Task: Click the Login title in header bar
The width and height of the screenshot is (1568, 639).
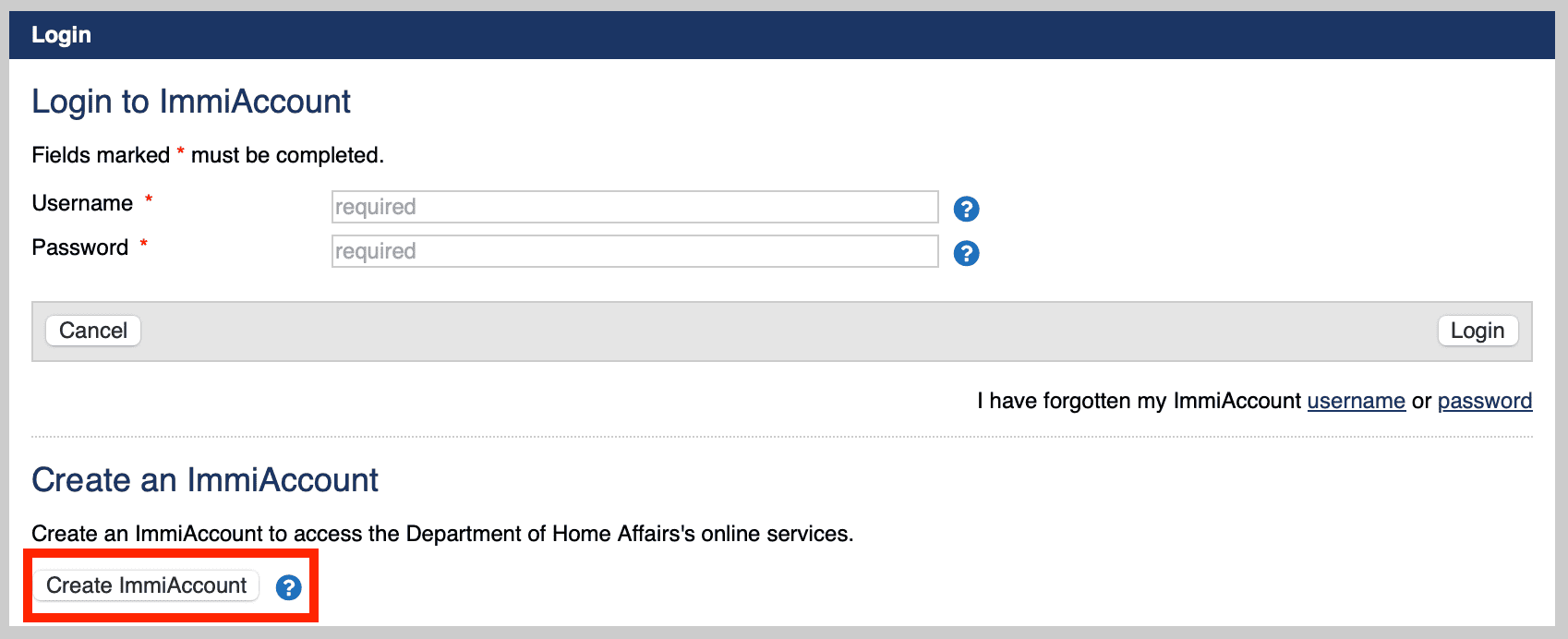Action: coord(61,35)
